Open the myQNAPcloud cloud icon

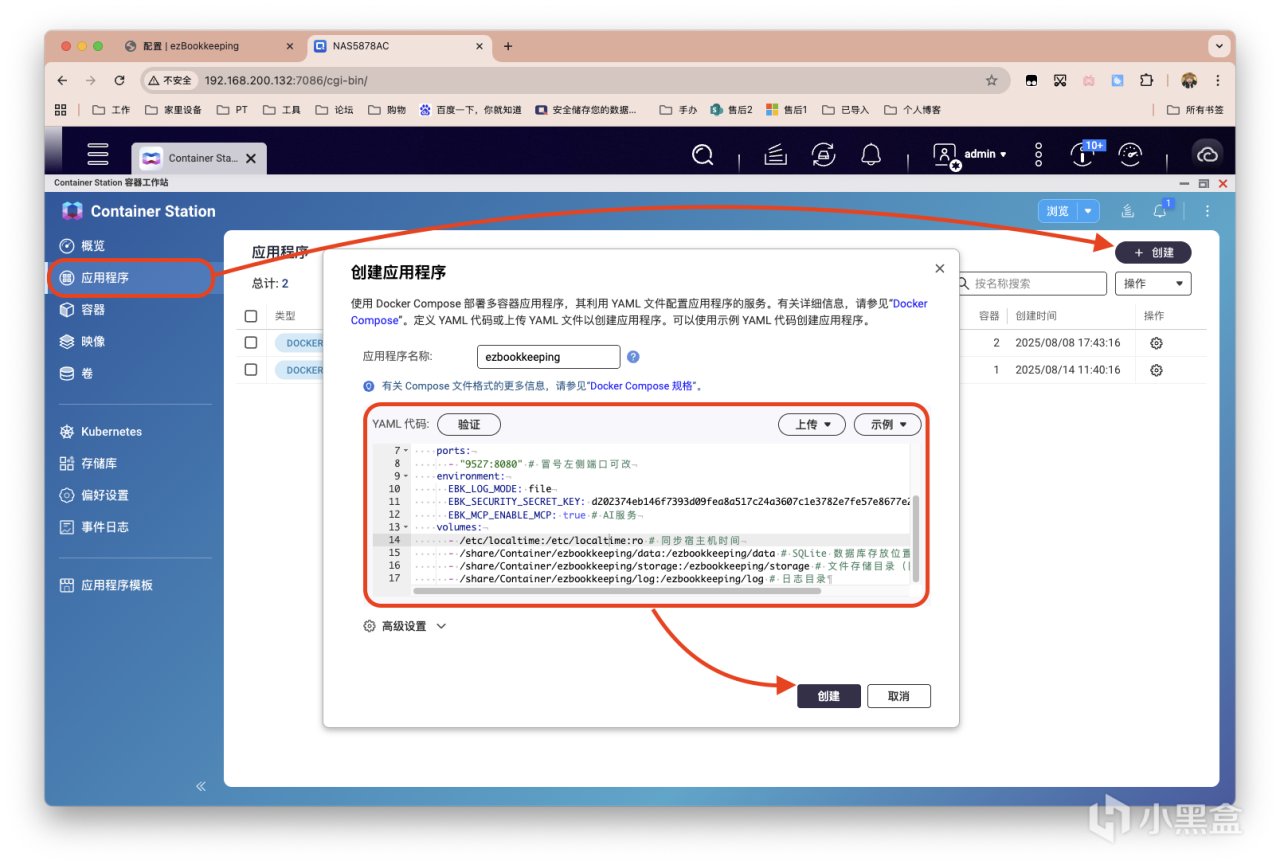[x=1207, y=154]
